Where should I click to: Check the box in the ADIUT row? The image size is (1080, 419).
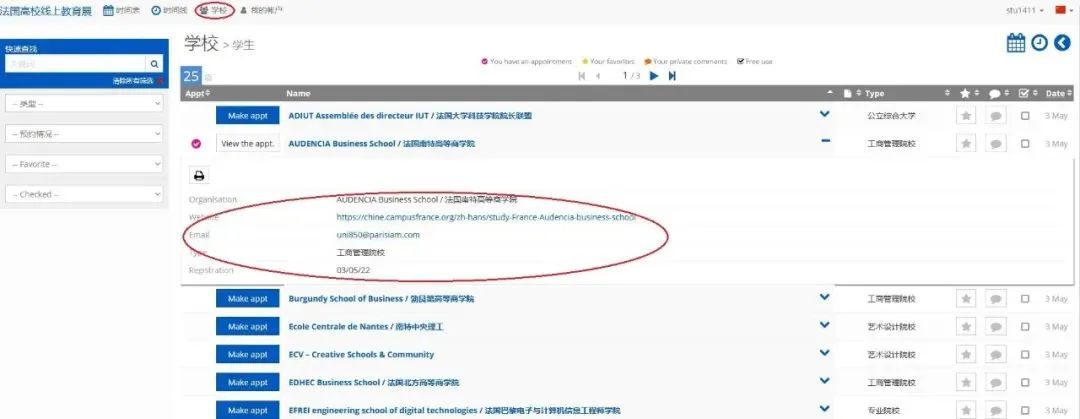pyautogui.click(x=1025, y=116)
